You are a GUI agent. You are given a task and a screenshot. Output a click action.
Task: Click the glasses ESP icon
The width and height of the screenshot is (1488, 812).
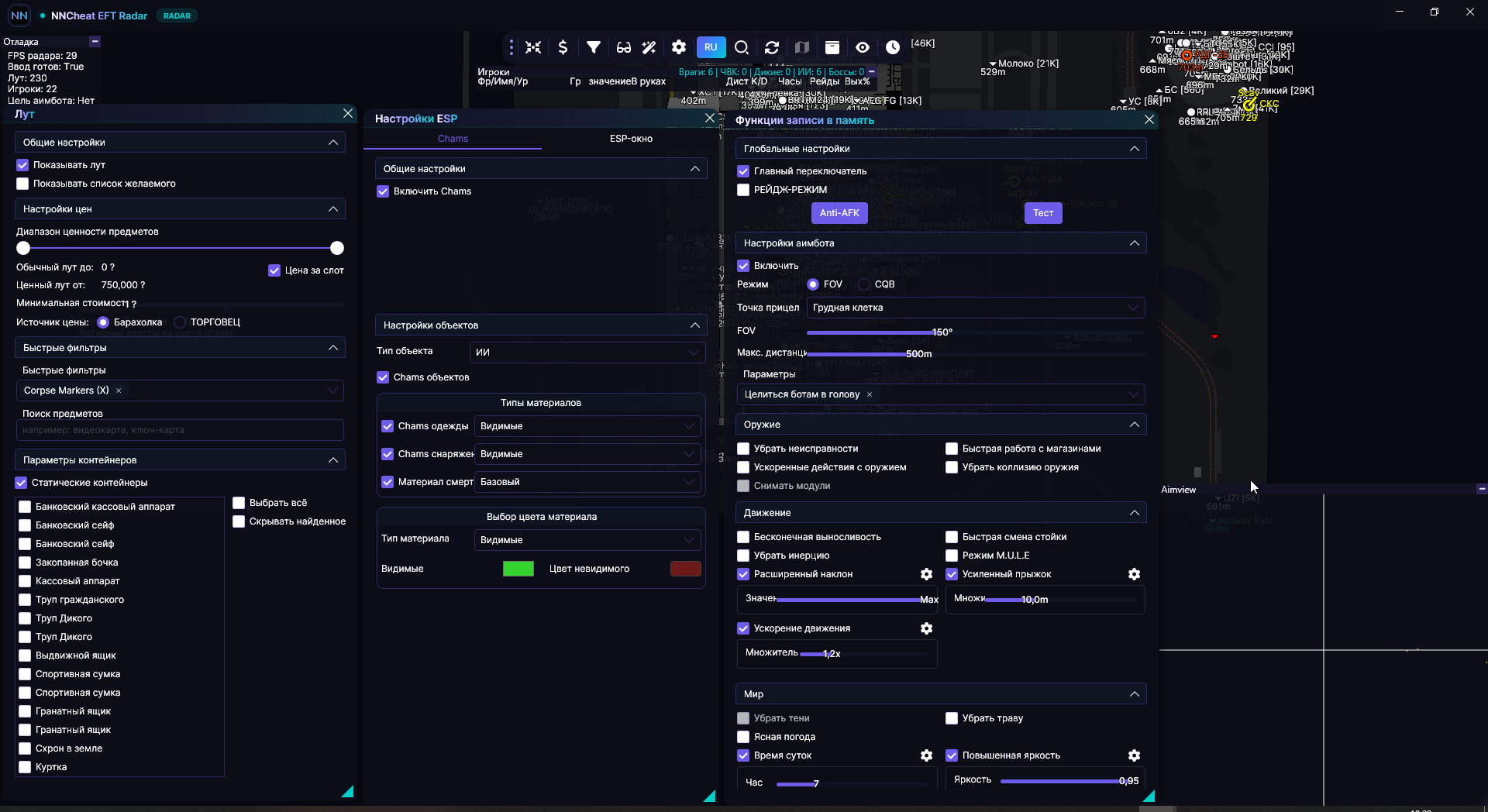pyautogui.click(x=624, y=47)
